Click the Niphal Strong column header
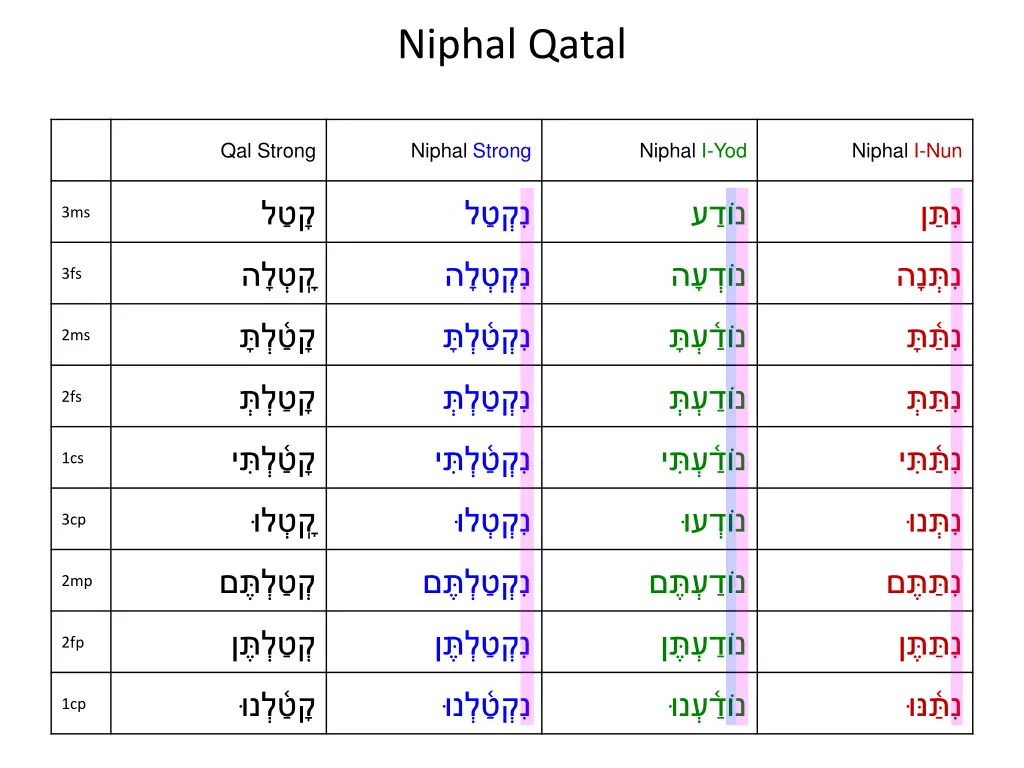This screenshot has width=1024, height=768. 471,151
